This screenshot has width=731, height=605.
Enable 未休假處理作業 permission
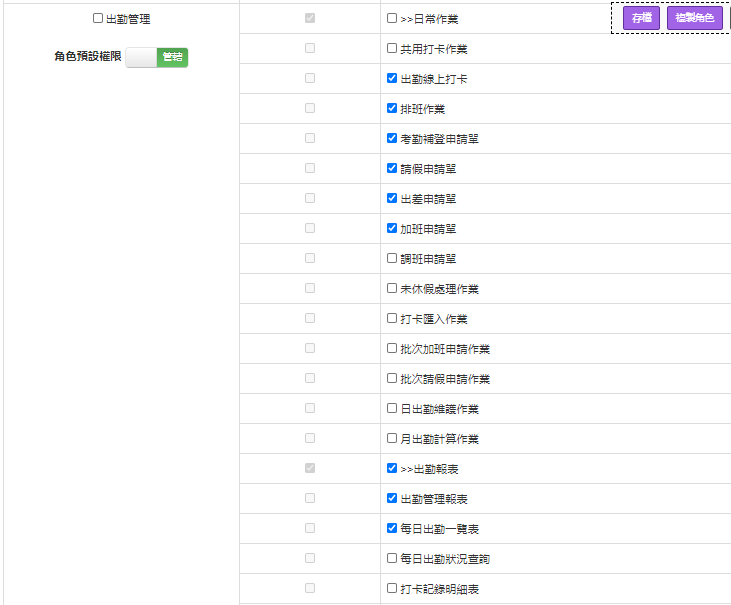392,288
